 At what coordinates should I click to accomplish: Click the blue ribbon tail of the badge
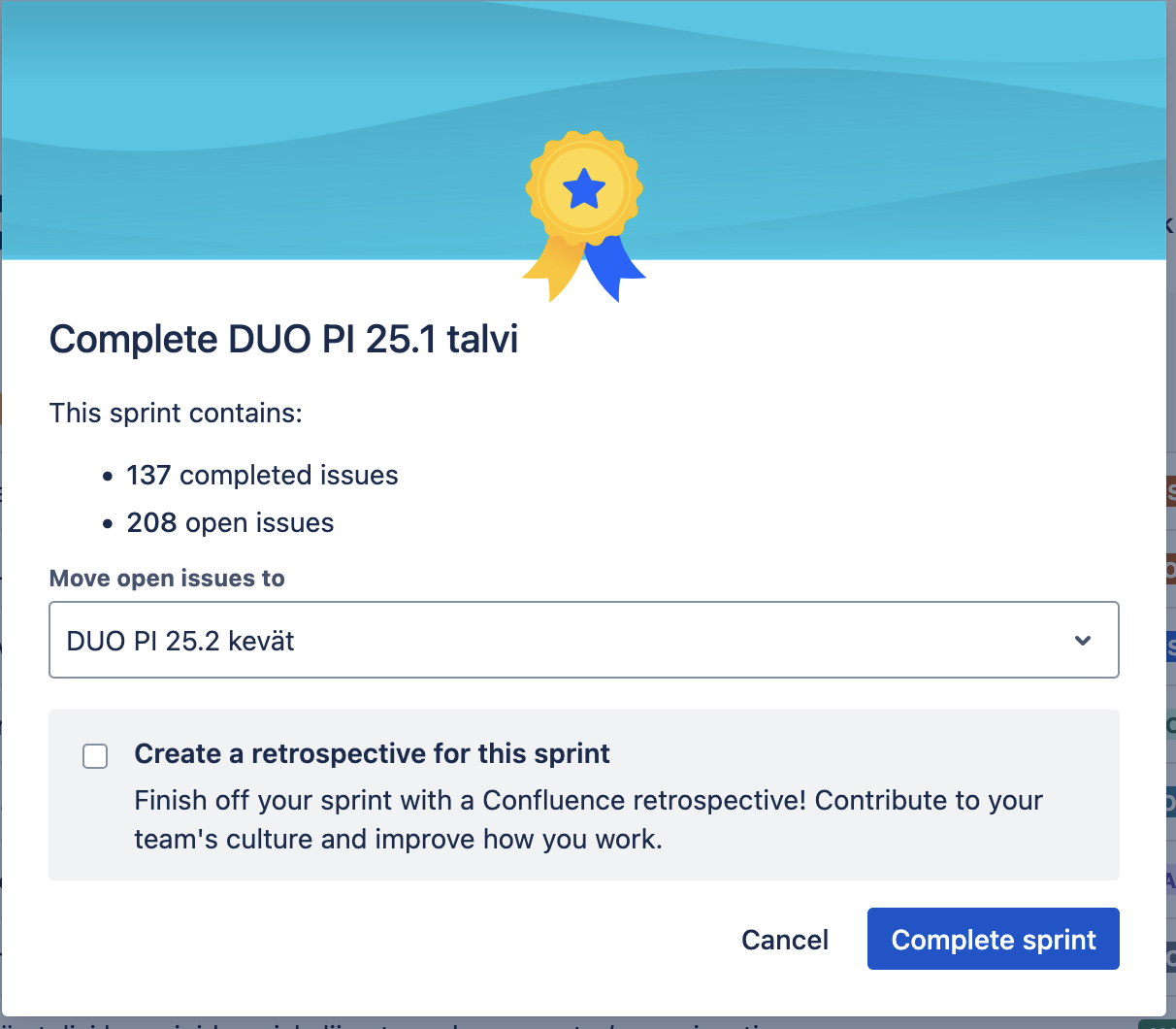pos(615,267)
